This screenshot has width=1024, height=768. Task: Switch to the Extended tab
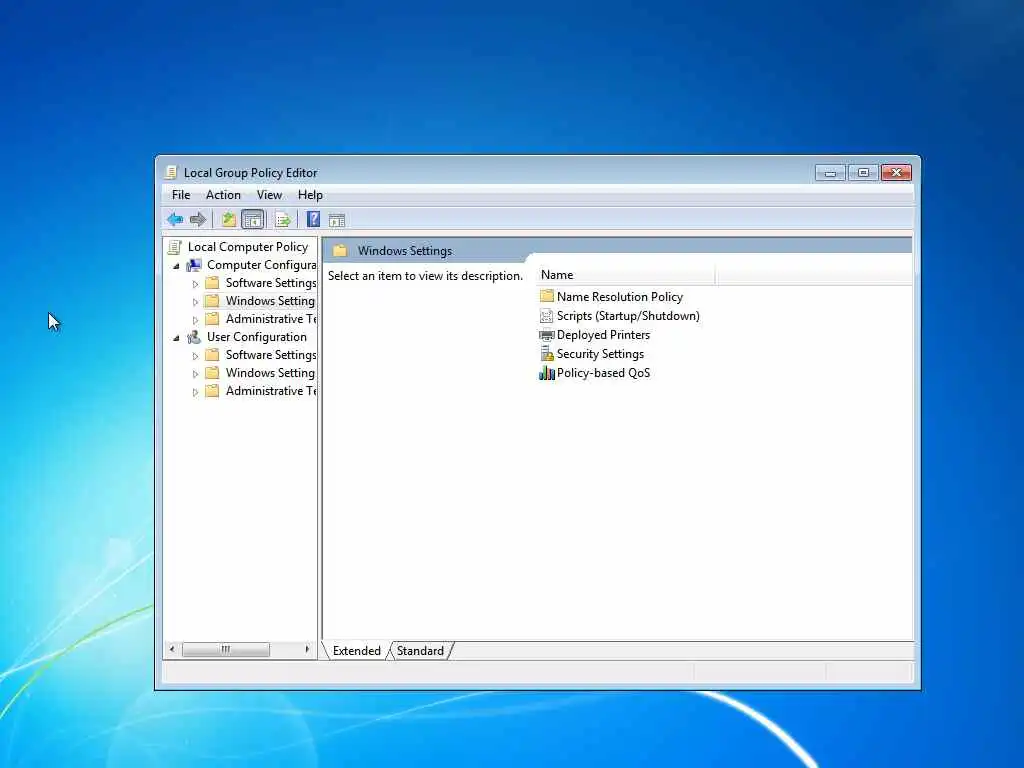(x=357, y=650)
